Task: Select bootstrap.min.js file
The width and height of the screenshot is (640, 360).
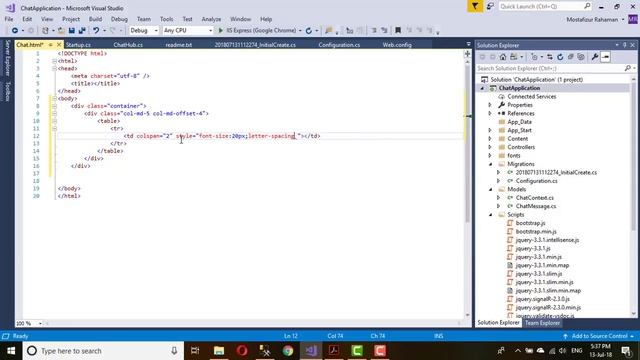Action: point(536,231)
